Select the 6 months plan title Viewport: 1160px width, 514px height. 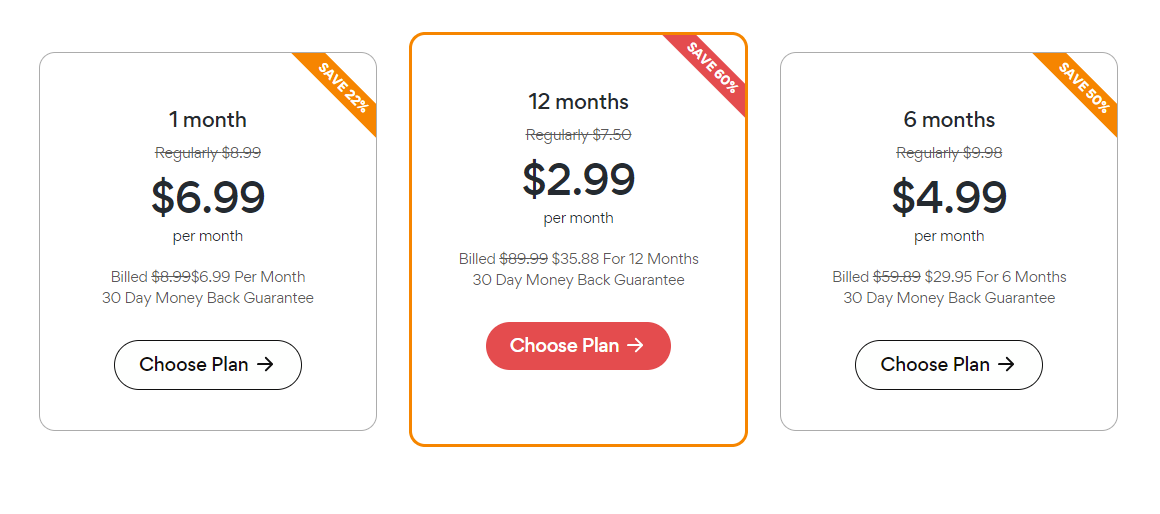click(x=949, y=120)
